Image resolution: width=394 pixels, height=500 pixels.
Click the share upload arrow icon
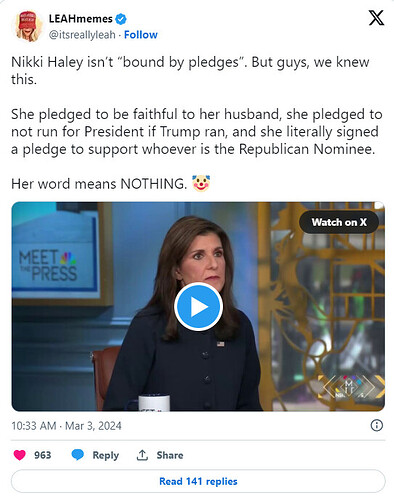click(142, 455)
